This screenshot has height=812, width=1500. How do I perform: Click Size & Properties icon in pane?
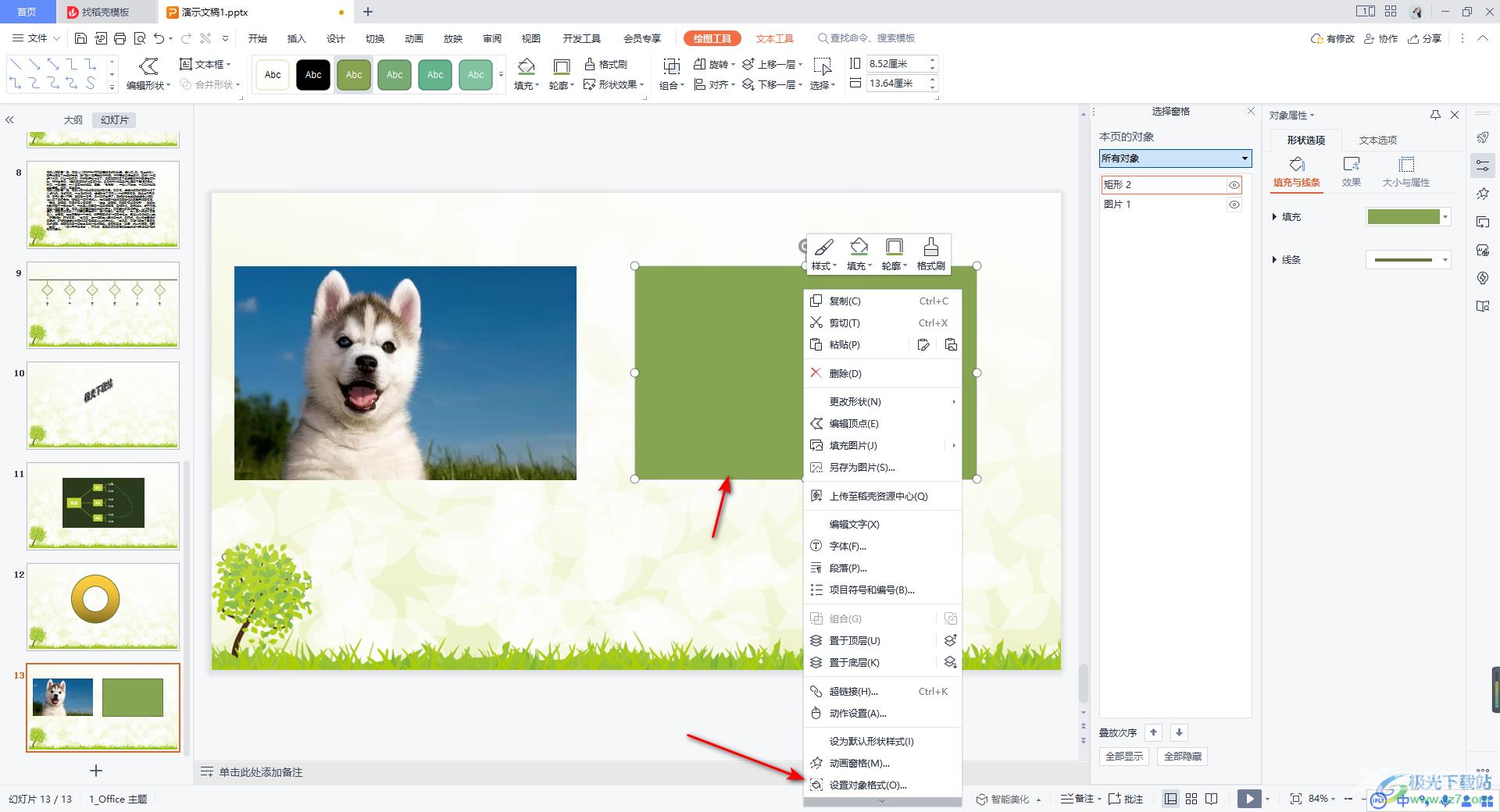pos(1405,172)
